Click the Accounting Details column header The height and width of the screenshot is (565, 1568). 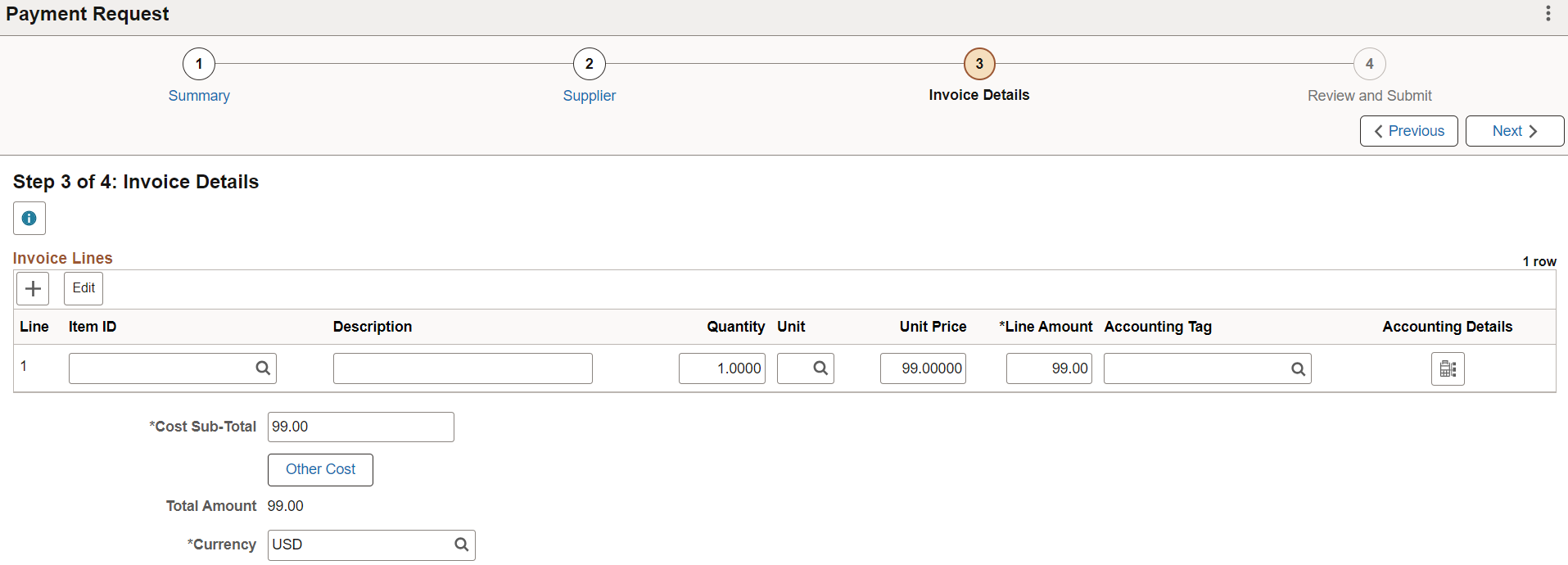(x=1448, y=327)
